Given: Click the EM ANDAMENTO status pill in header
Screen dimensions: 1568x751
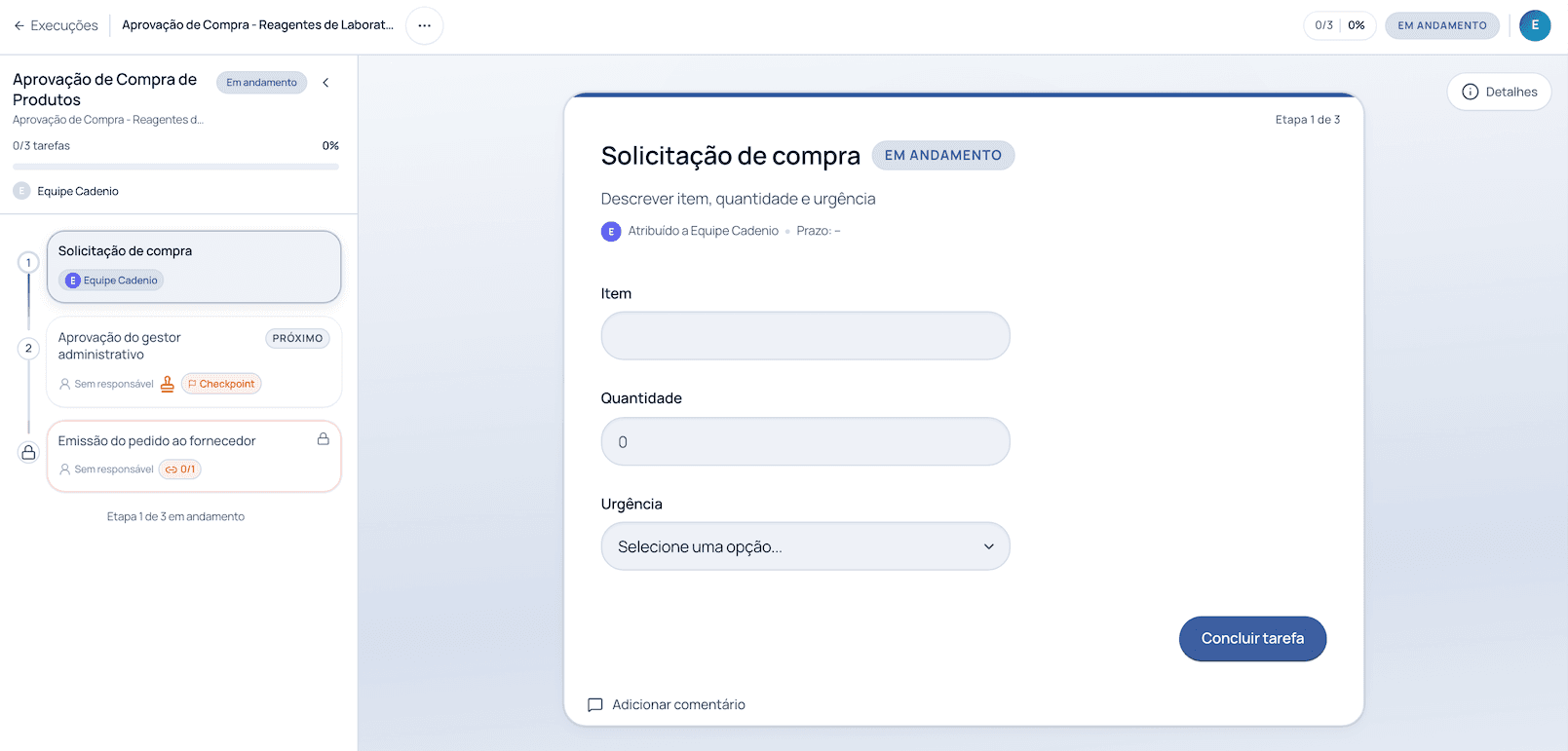Looking at the screenshot, I should tap(1442, 25).
